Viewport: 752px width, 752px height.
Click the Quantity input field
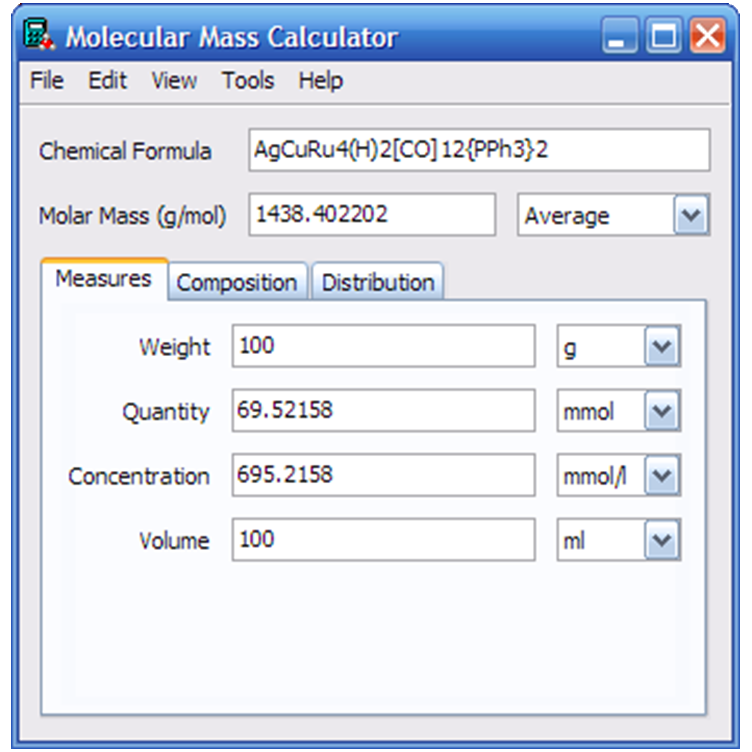click(383, 411)
